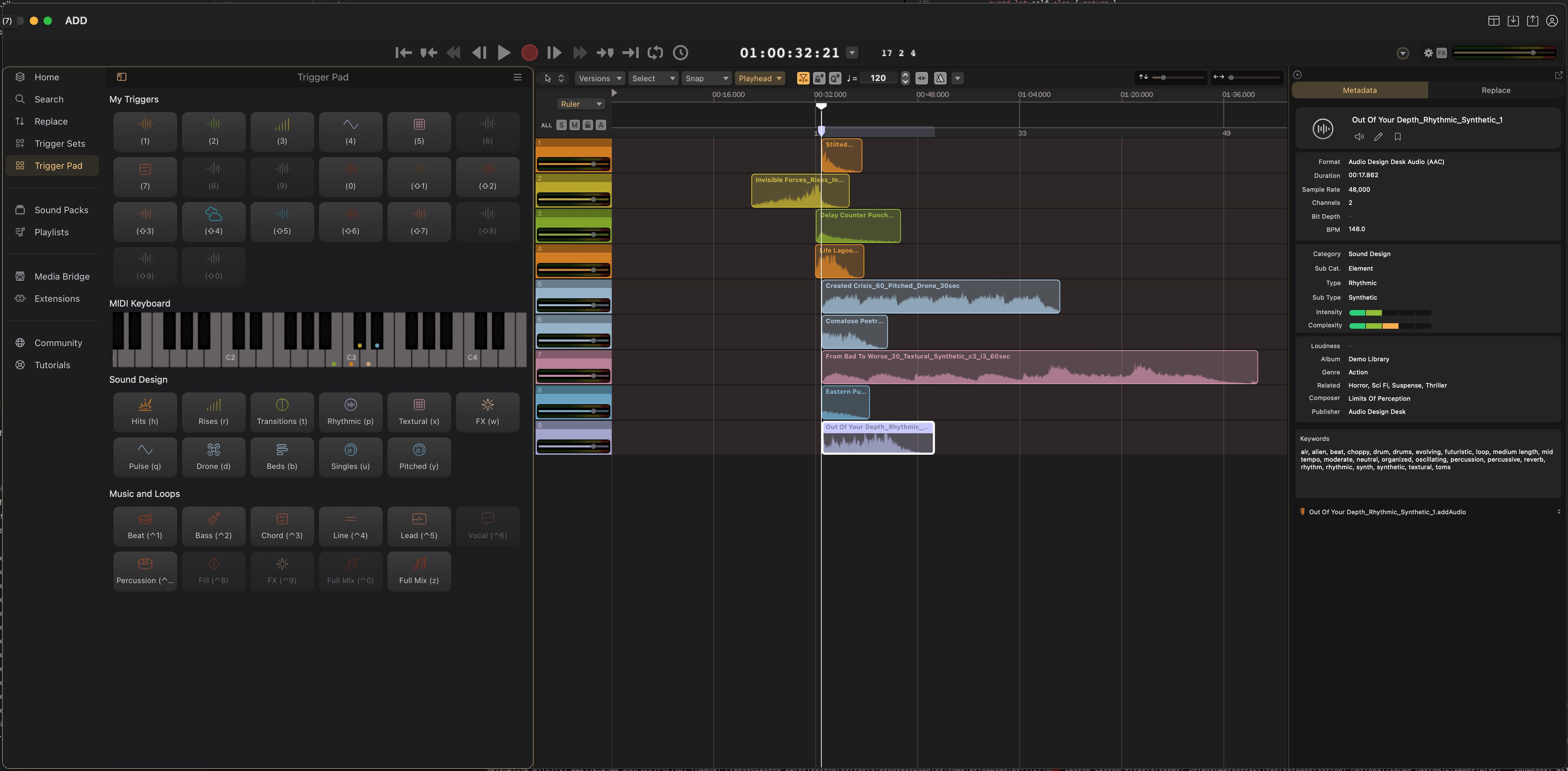Screen dimensions: 1568x771
Task: Toggle Solo for all tracks
Action: click(561, 125)
